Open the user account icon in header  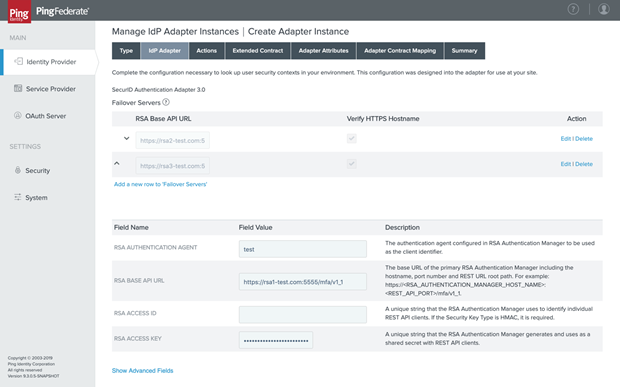603,9
